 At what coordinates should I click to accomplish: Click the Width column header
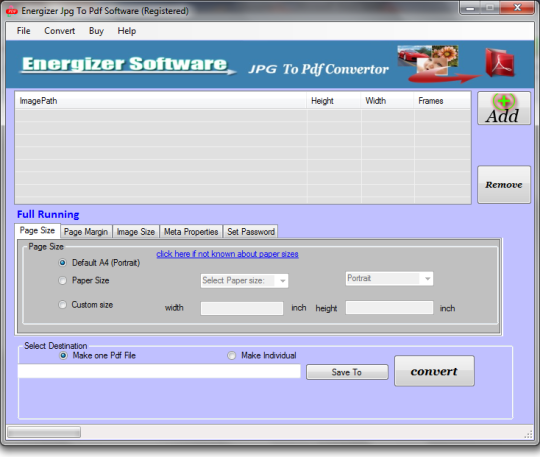(x=387, y=101)
